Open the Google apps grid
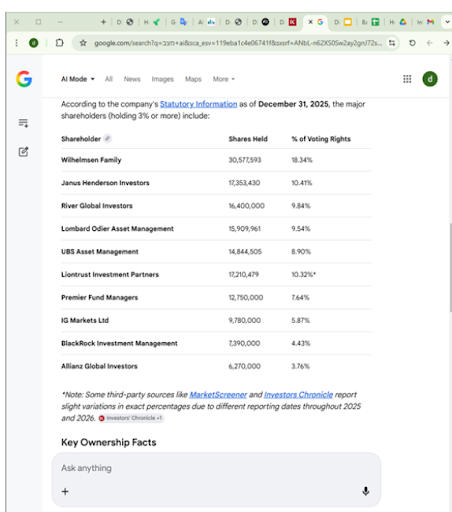452x512 pixels. [407, 79]
